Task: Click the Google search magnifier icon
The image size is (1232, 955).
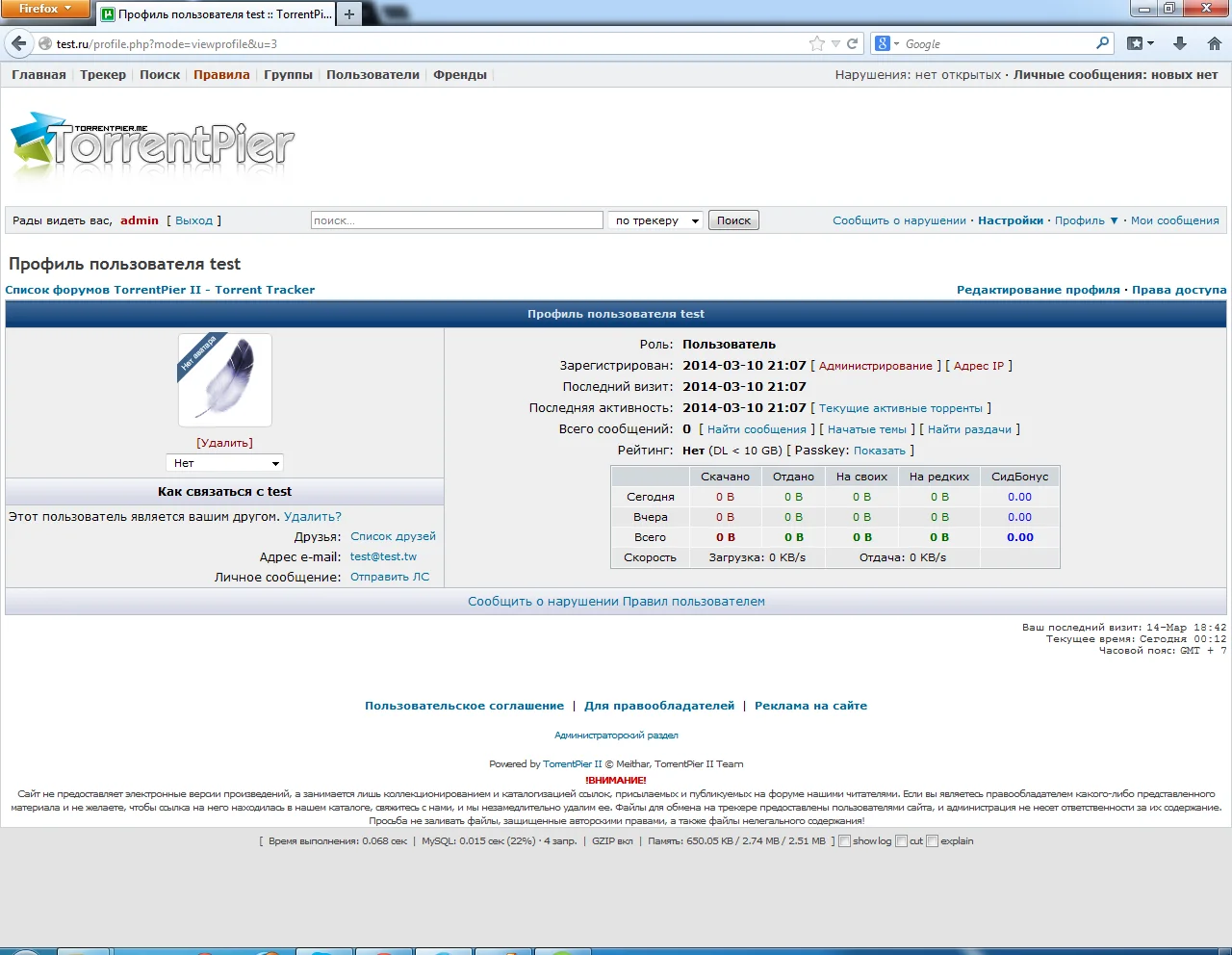Action: pos(1103,43)
